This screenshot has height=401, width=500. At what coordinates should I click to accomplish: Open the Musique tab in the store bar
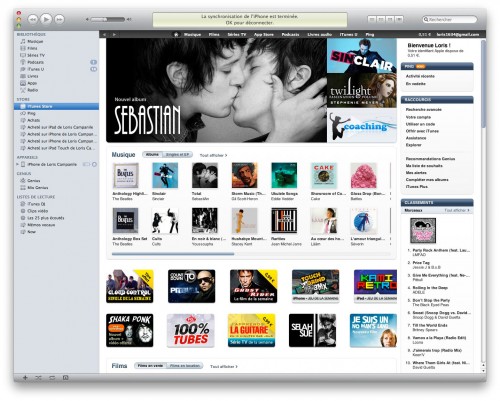point(192,34)
